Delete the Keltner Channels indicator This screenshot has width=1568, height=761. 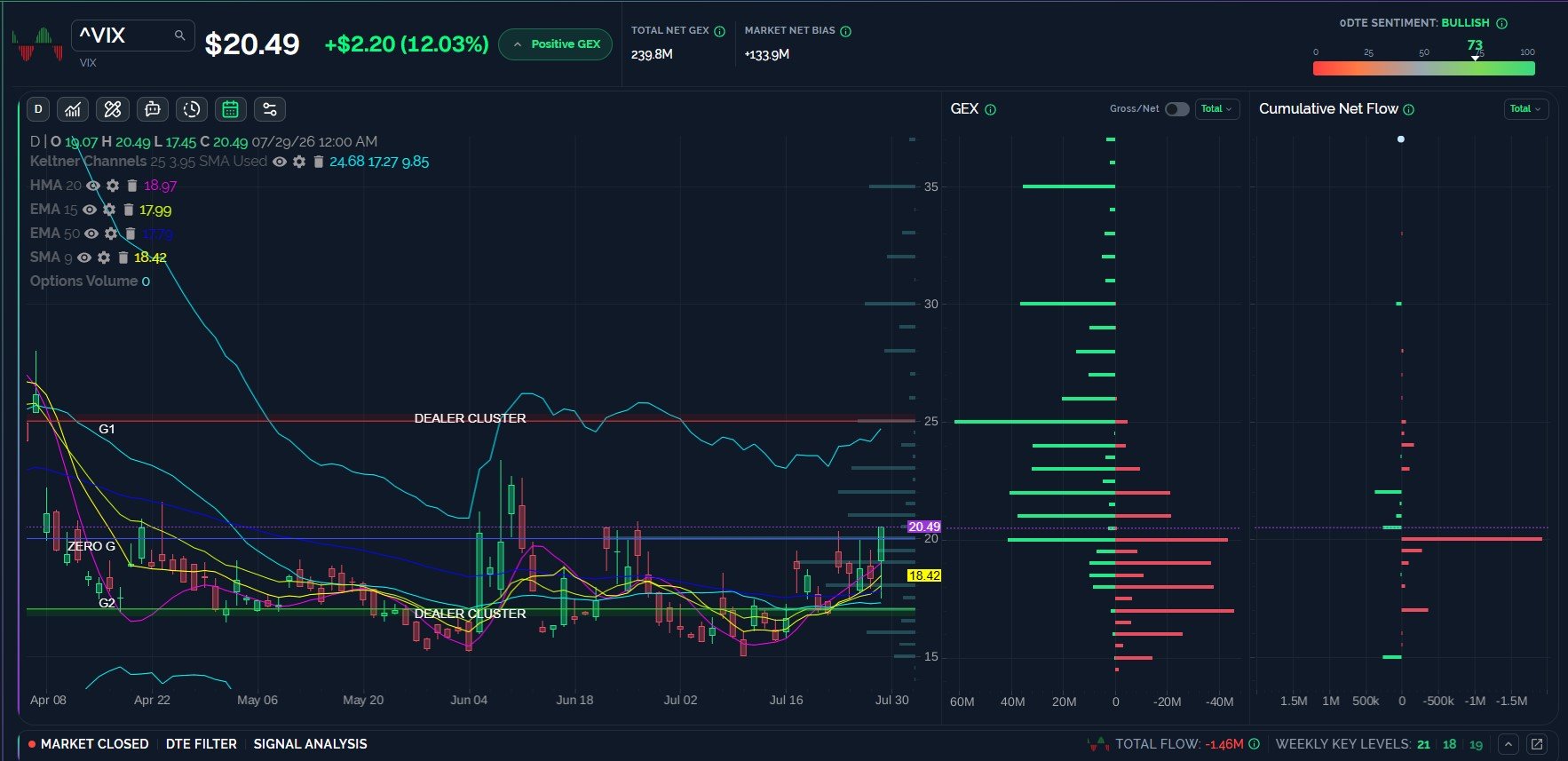pyautogui.click(x=318, y=162)
